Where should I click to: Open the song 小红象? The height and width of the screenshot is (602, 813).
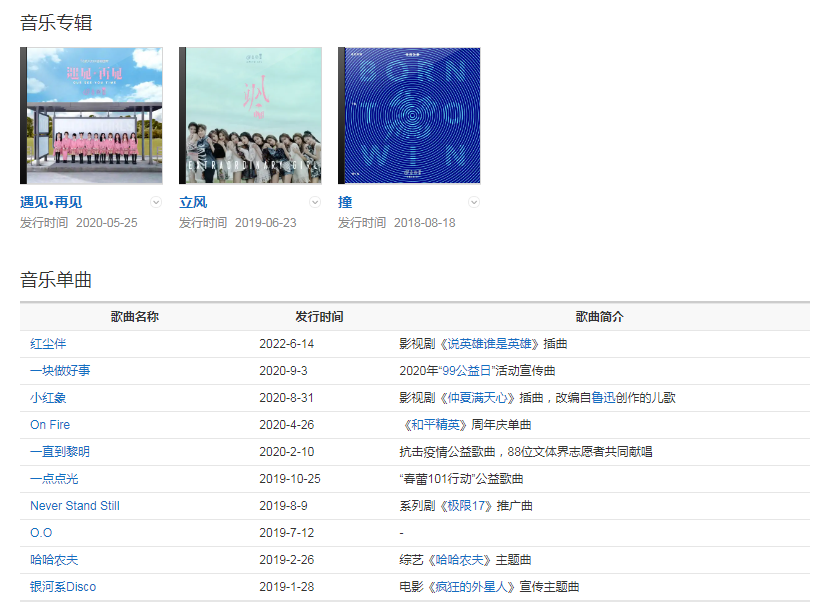(x=48, y=398)
